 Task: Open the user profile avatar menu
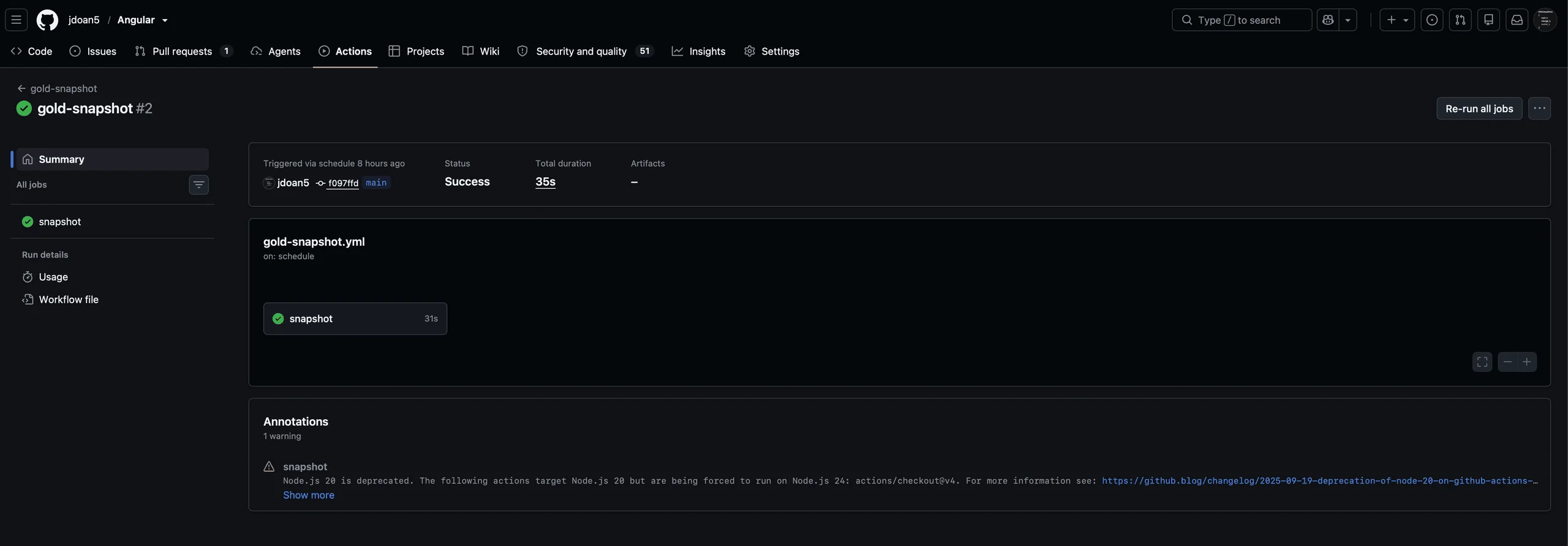tap(1545, 20)
